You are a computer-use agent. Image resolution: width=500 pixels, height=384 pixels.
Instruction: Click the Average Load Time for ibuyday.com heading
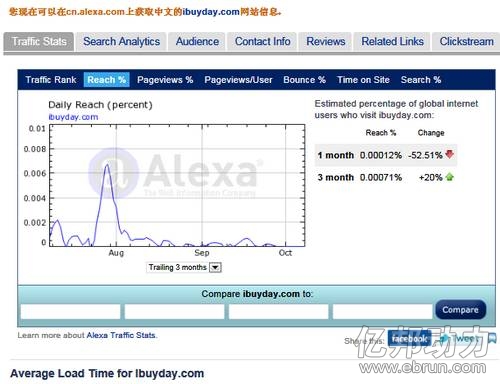(107, 373)
